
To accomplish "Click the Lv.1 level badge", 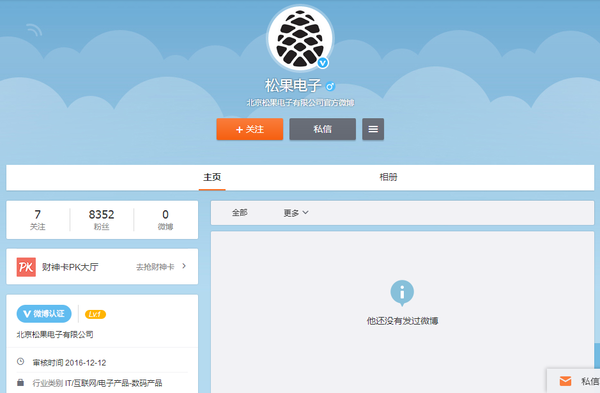I will click(x=95, y=314).
